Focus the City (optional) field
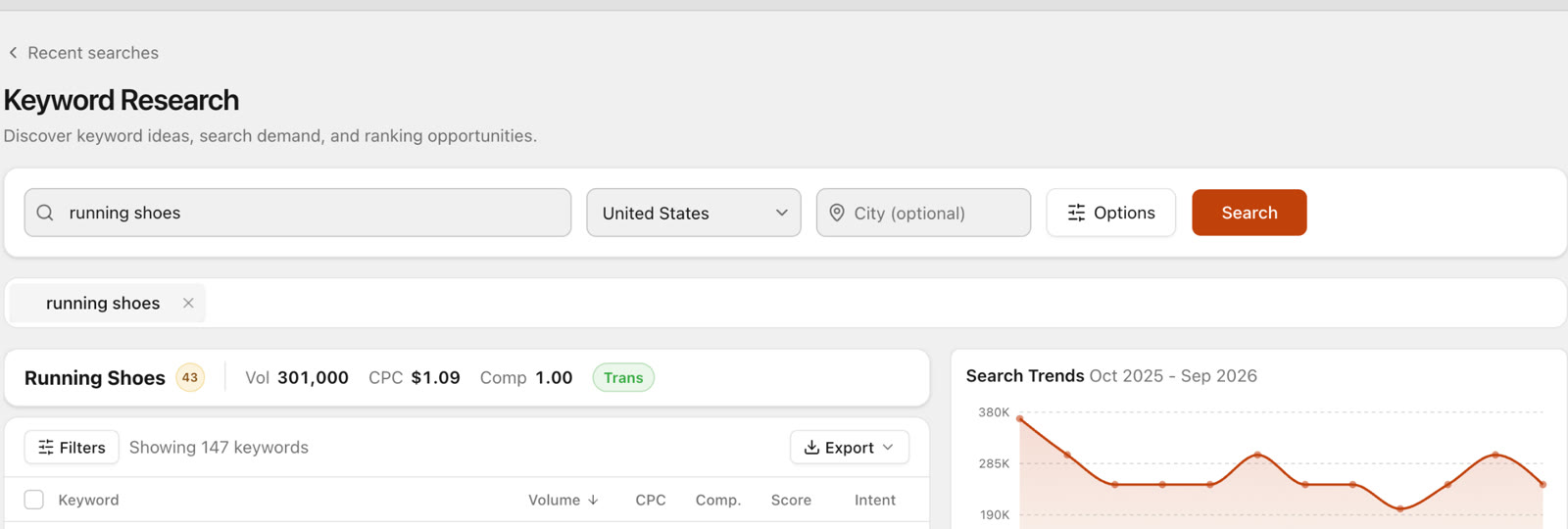The height and width of the screenshot is (529, 1568). click(x=923, y=213)
